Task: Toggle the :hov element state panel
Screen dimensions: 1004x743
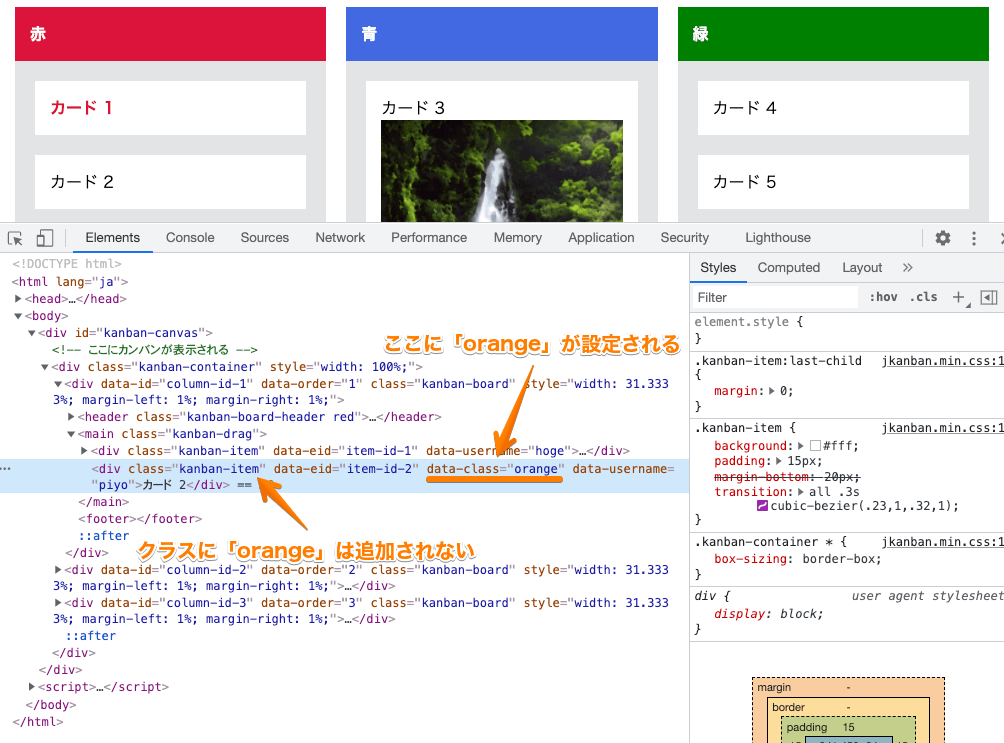Action: click(x=883, y=297)
